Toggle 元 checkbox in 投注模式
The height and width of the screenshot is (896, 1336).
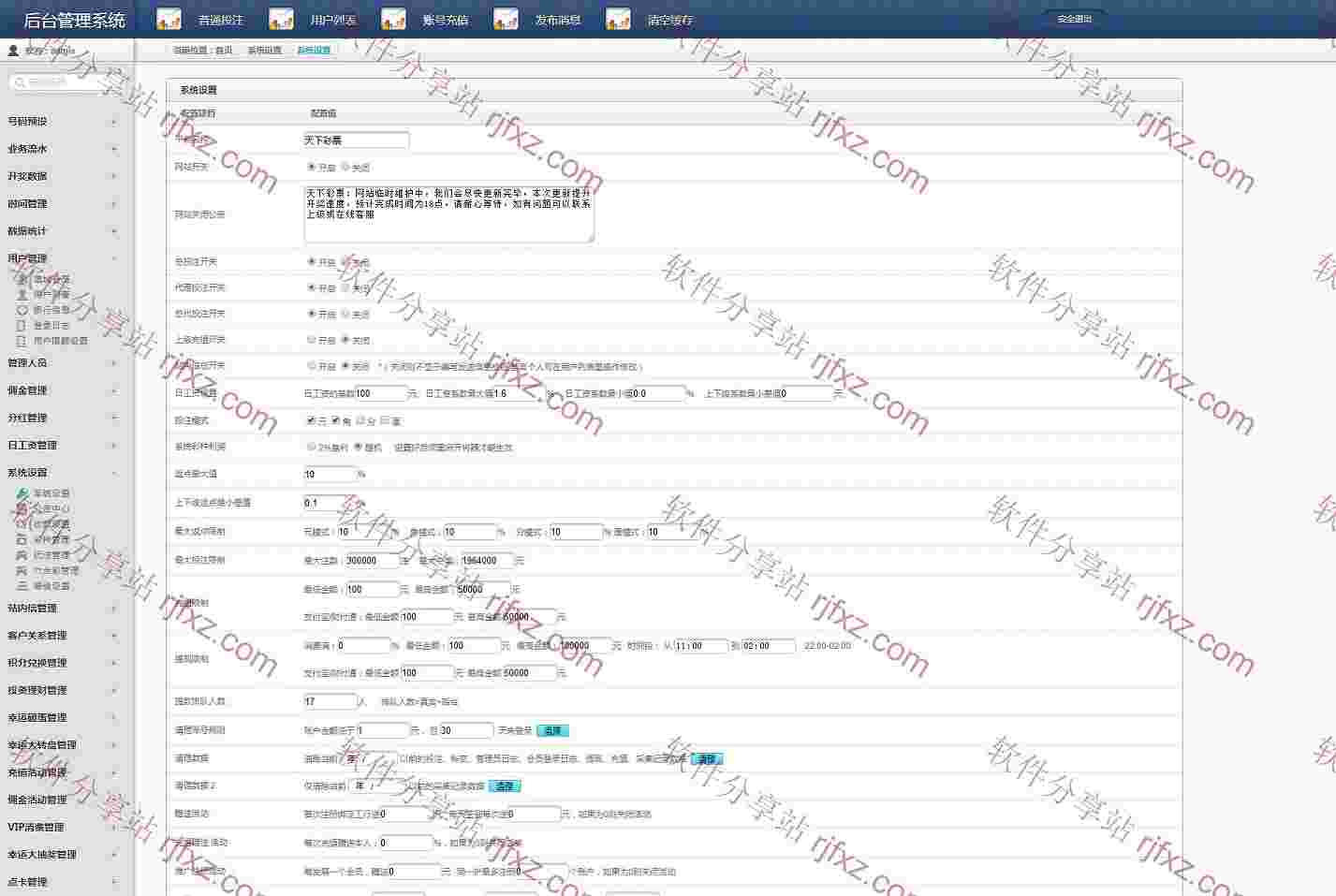tap(311, 420)
